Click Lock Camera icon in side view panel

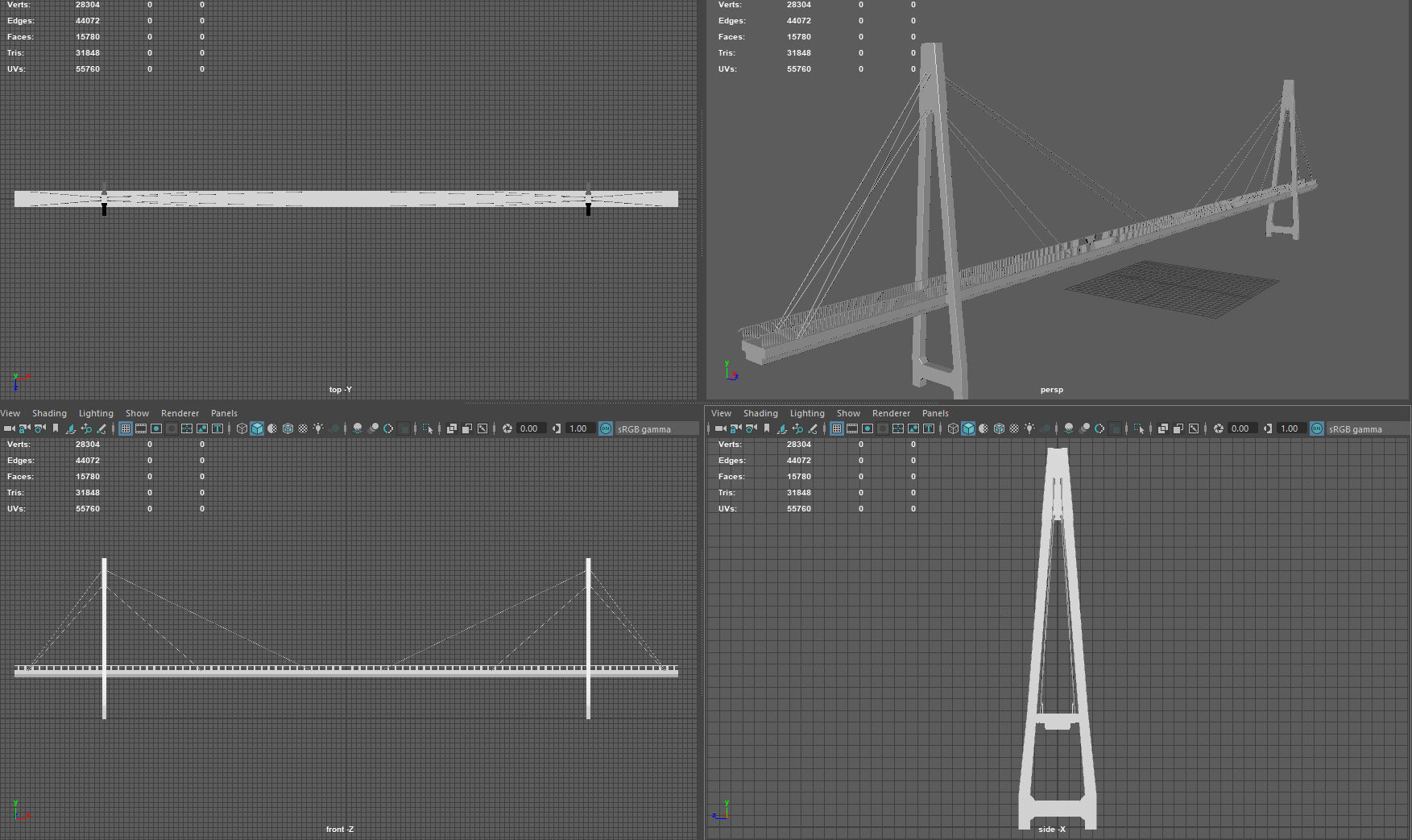click(x=736, y=428)
